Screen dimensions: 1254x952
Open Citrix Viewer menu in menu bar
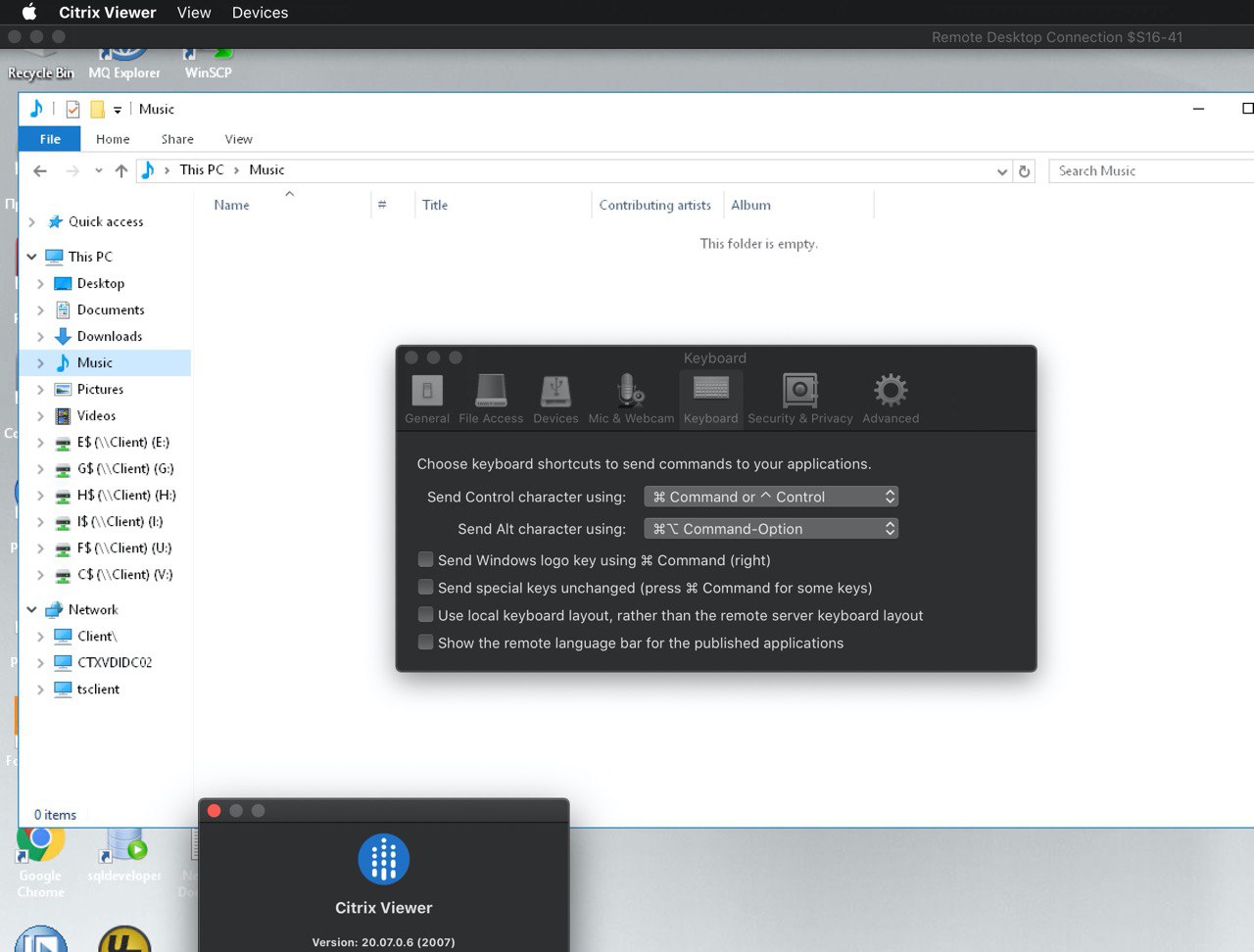click(108, 13)
